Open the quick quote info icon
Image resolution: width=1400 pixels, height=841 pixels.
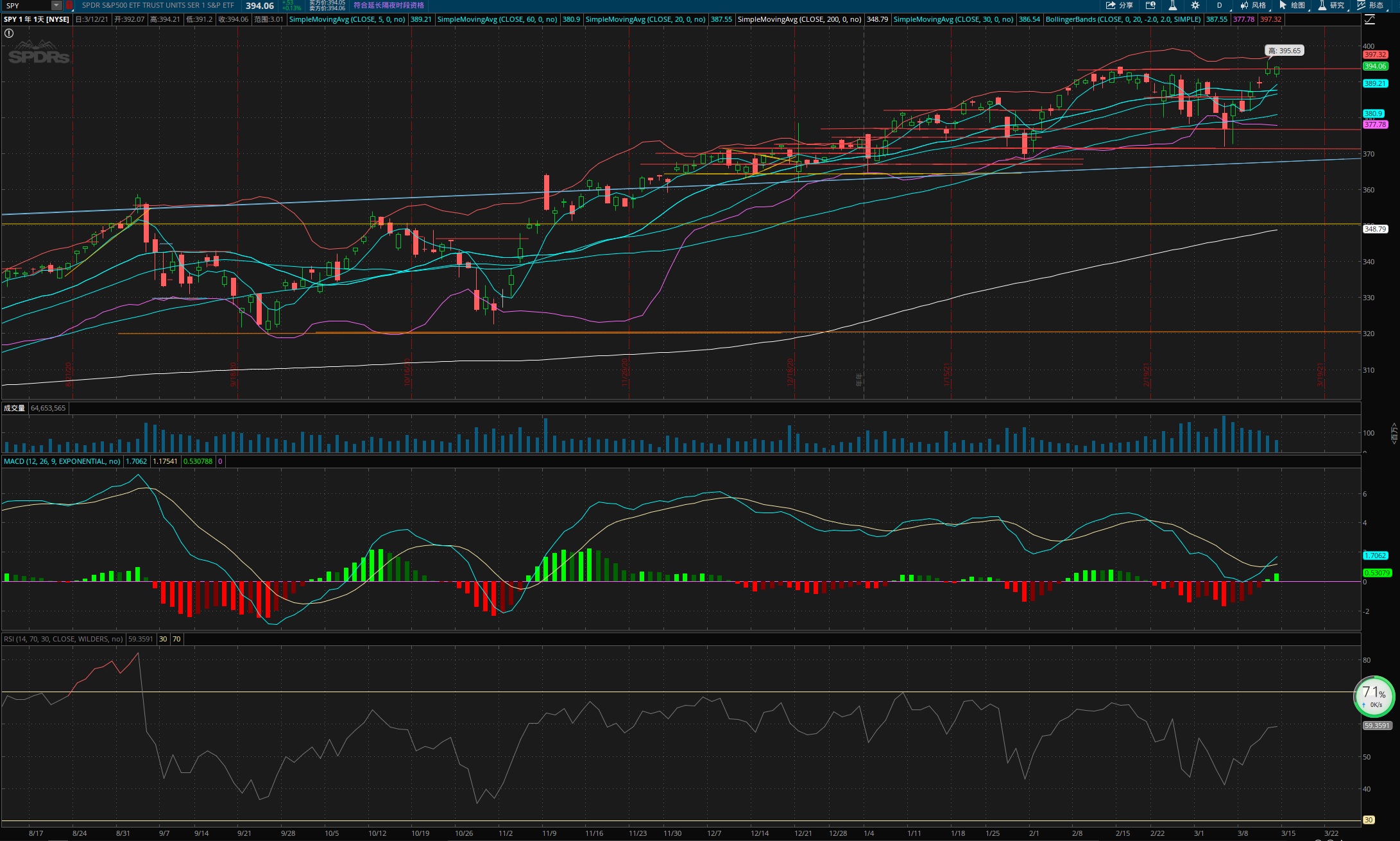click(x=1150, y=5)
